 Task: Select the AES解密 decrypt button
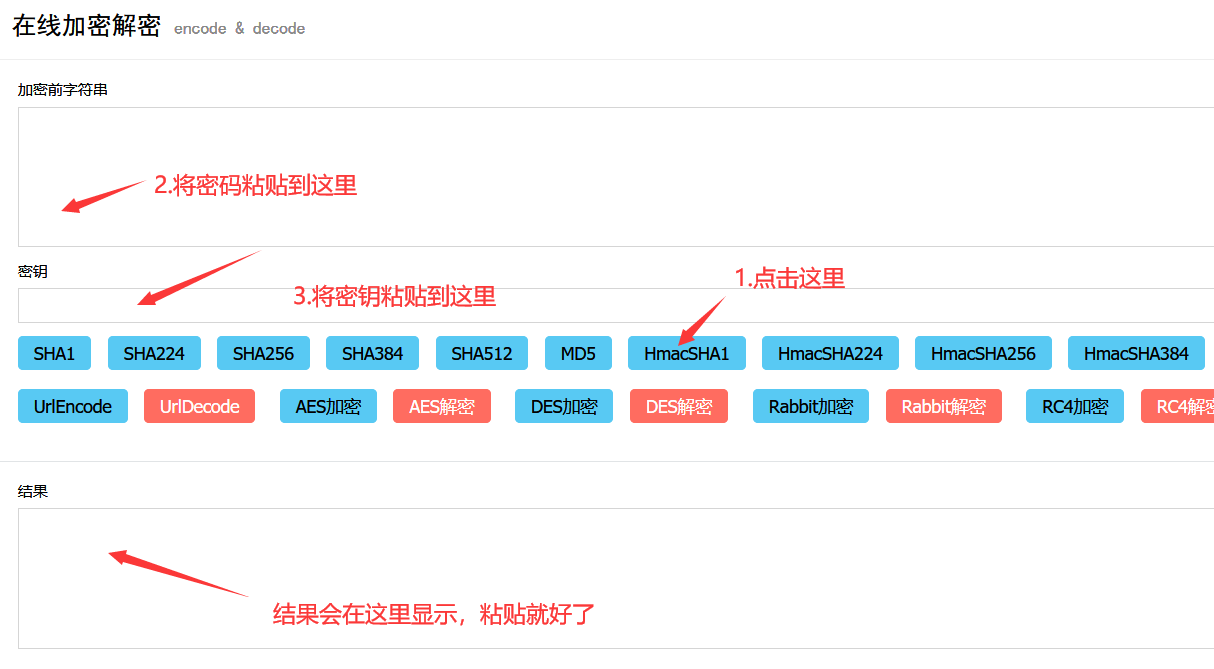442,406
